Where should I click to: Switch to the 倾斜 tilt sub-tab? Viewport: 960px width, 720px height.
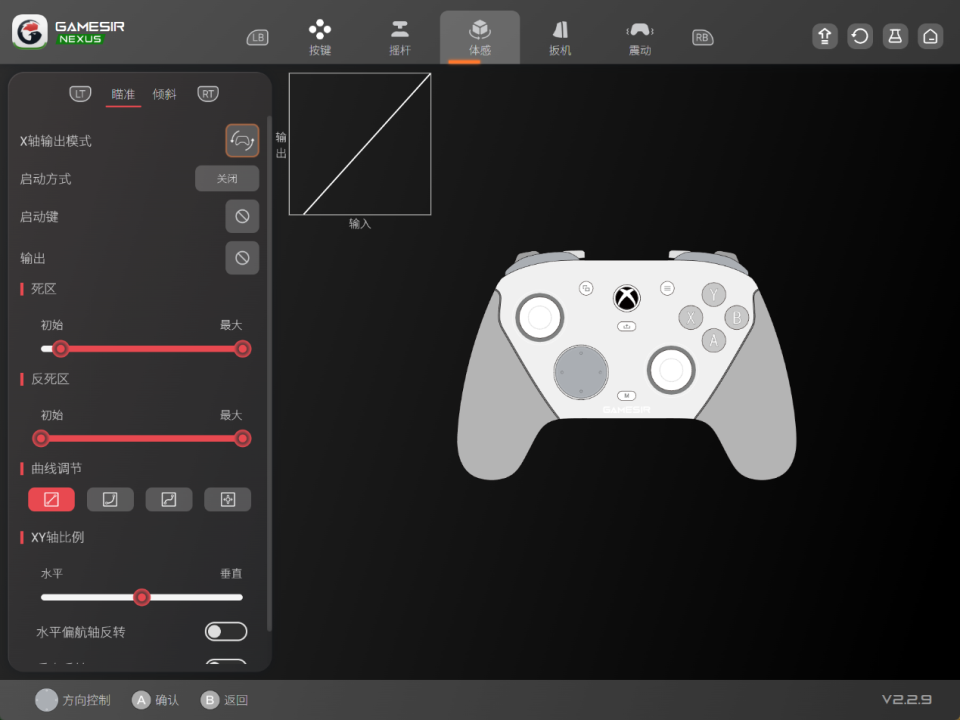tap(164, 94)
